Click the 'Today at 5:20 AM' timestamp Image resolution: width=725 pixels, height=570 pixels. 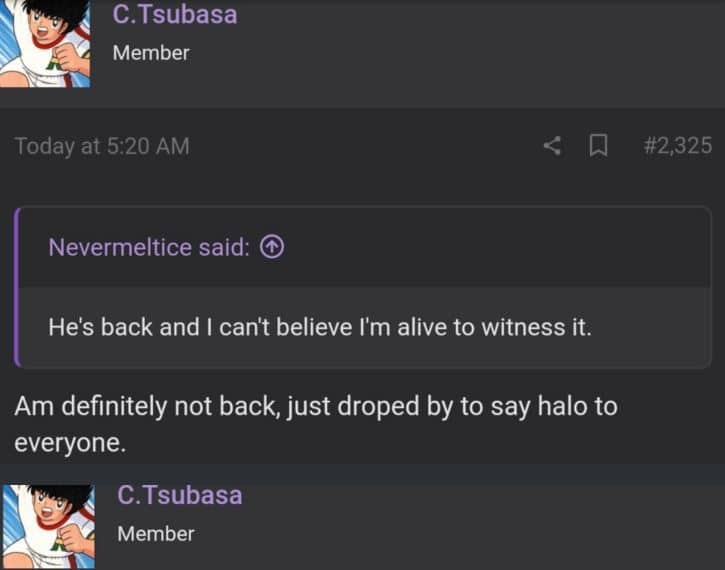click(x=102, y=146)
